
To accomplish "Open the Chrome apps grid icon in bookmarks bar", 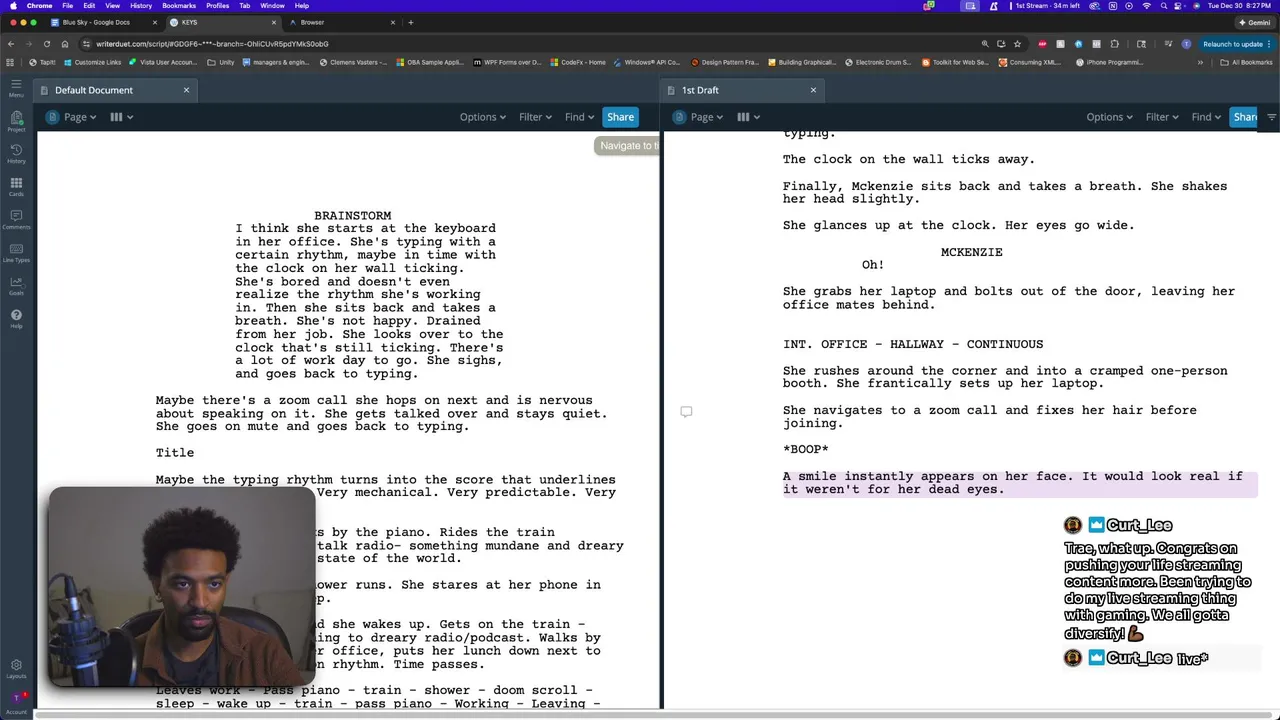I will [10, 62].
